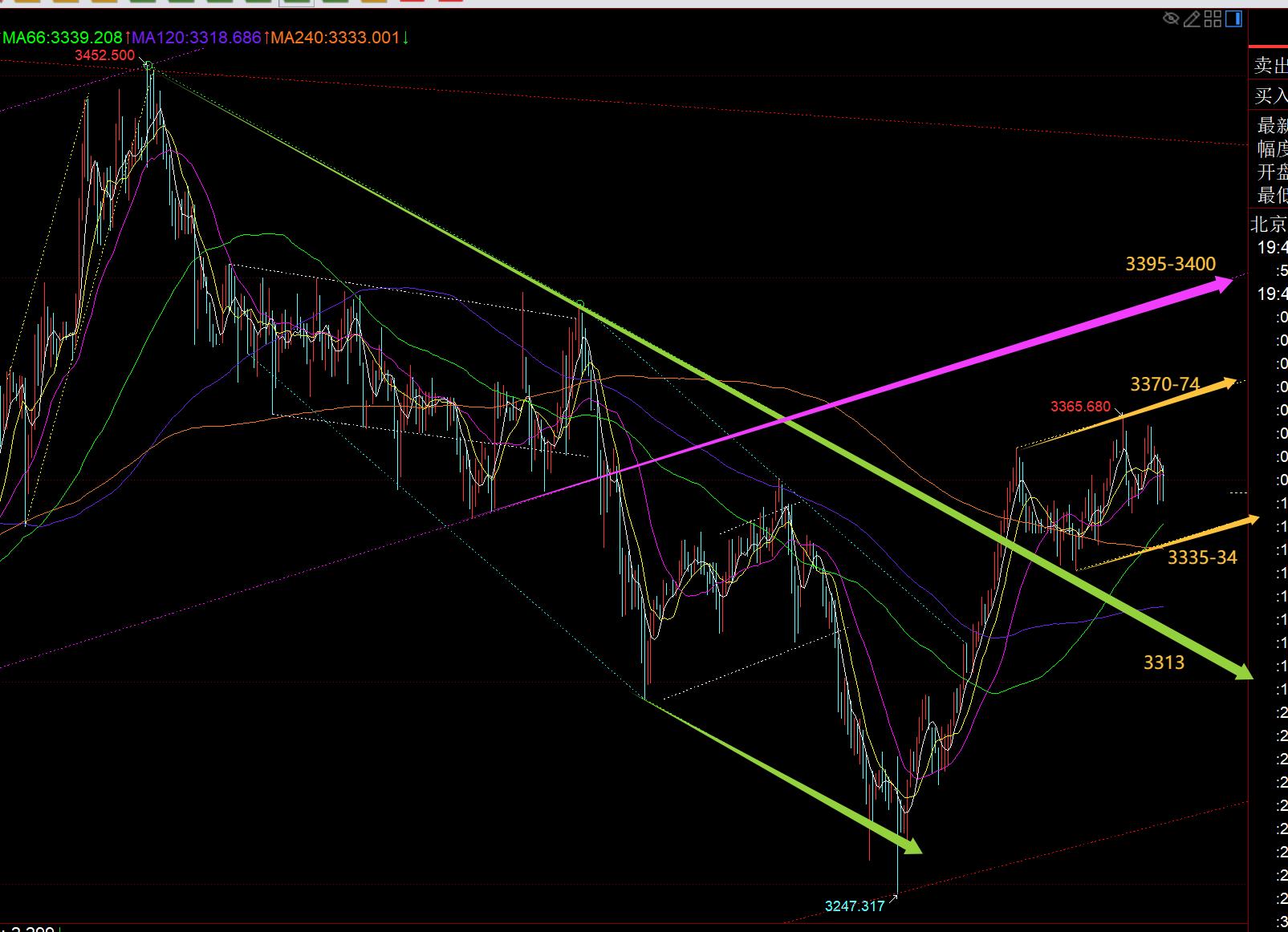Select the circle anchor at the chart peak
The width and height of the screenshot is (1288, 932).
point(148,66)
